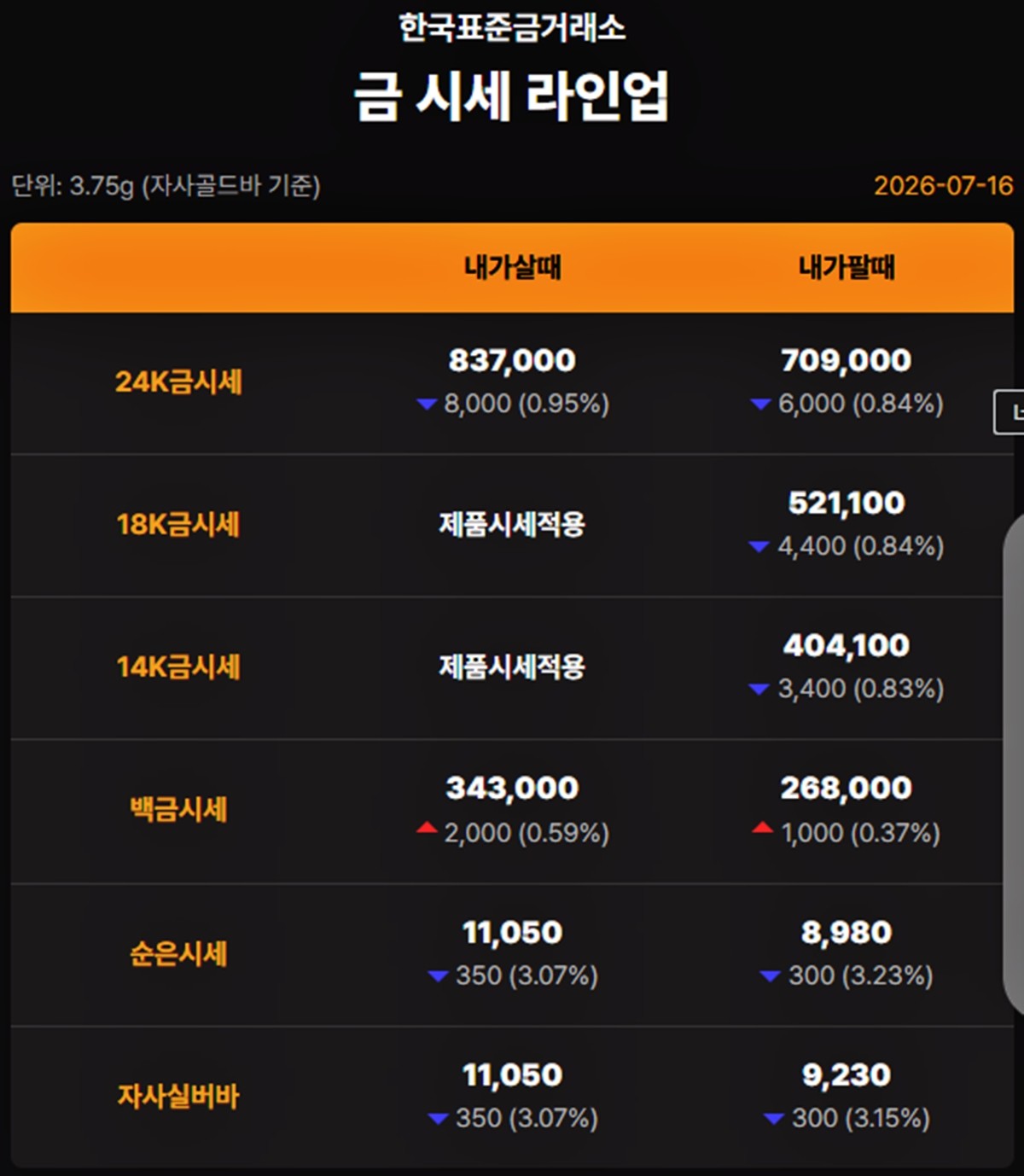Open the 순은시세 row label
Screen dimensions: 1024x1176
178,953
